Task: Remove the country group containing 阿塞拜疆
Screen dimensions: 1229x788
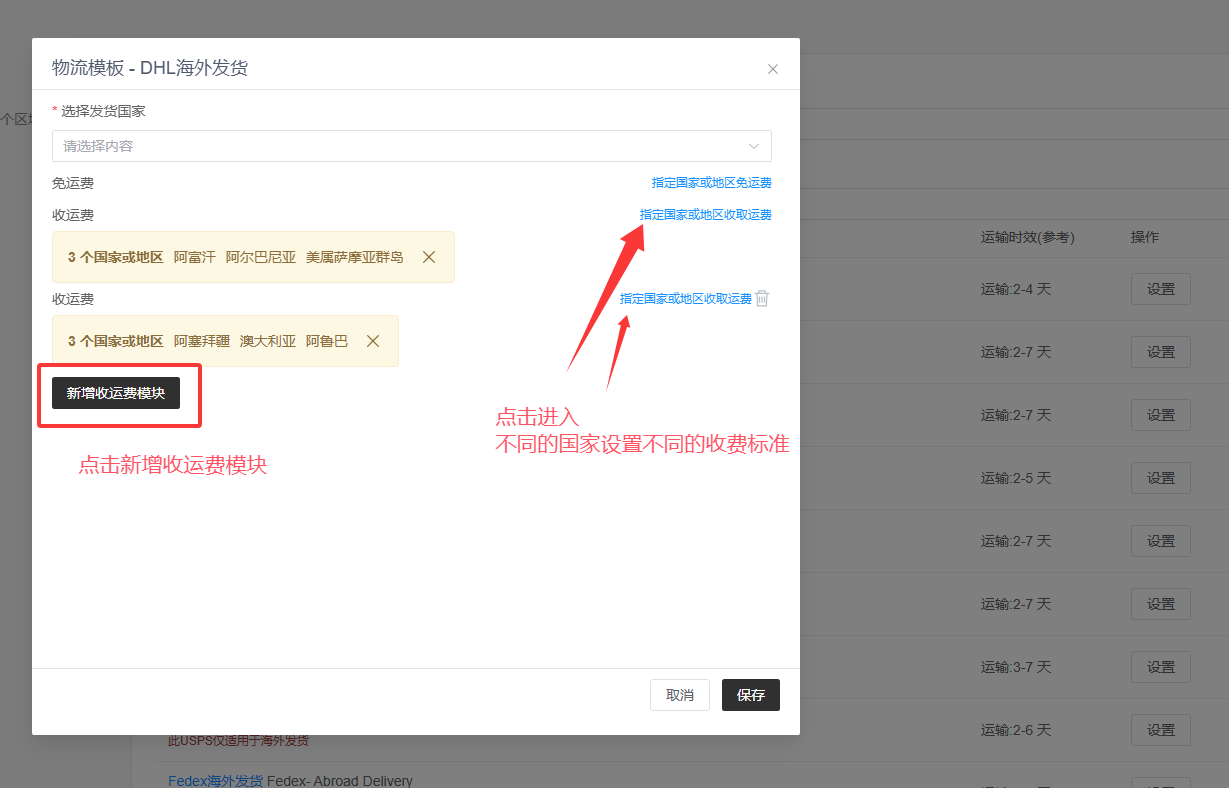Action: tap(373, 341)
